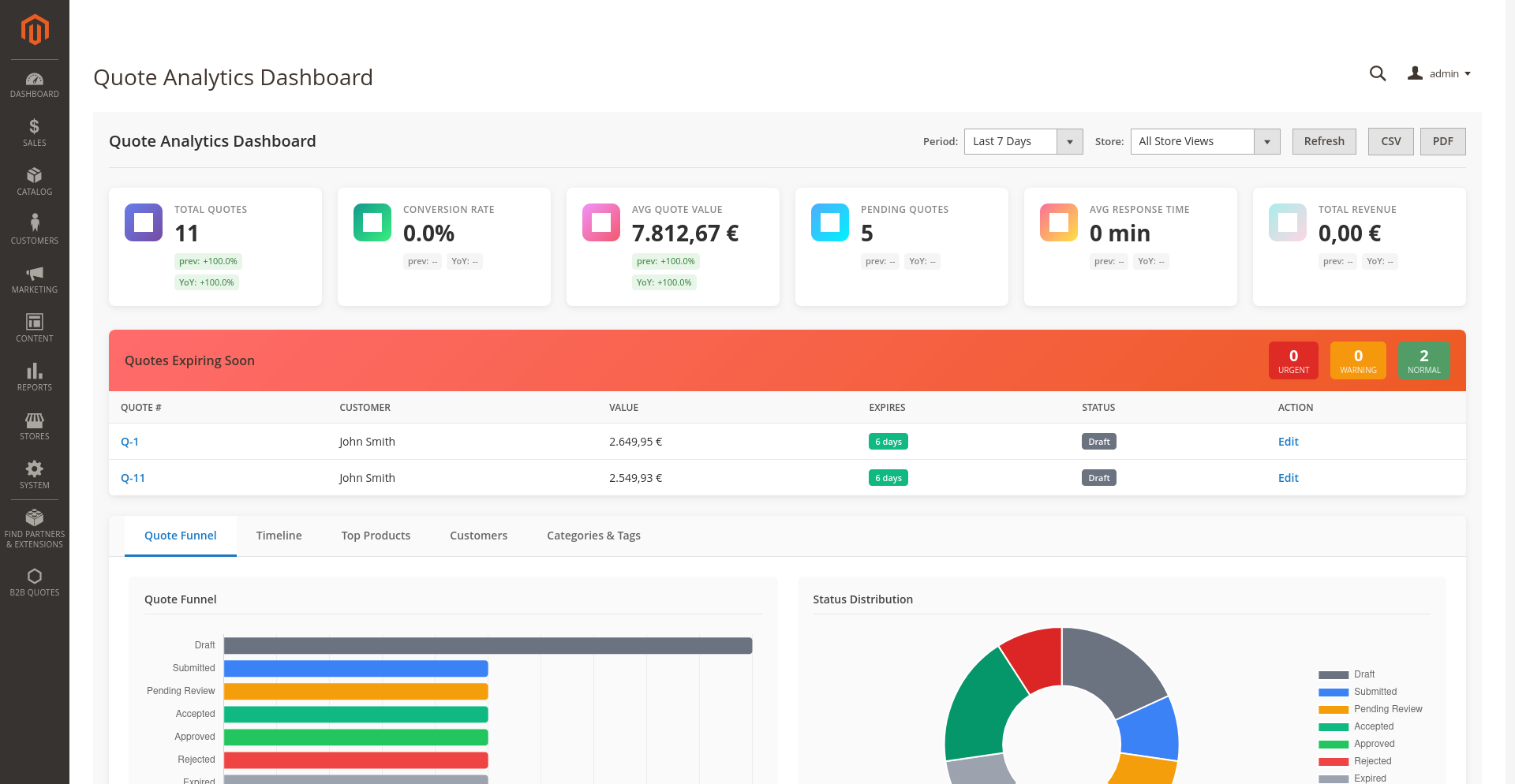Click the Normal count badge
This screenshot has height=784, width=1515.
click(x=1423, y=360)
